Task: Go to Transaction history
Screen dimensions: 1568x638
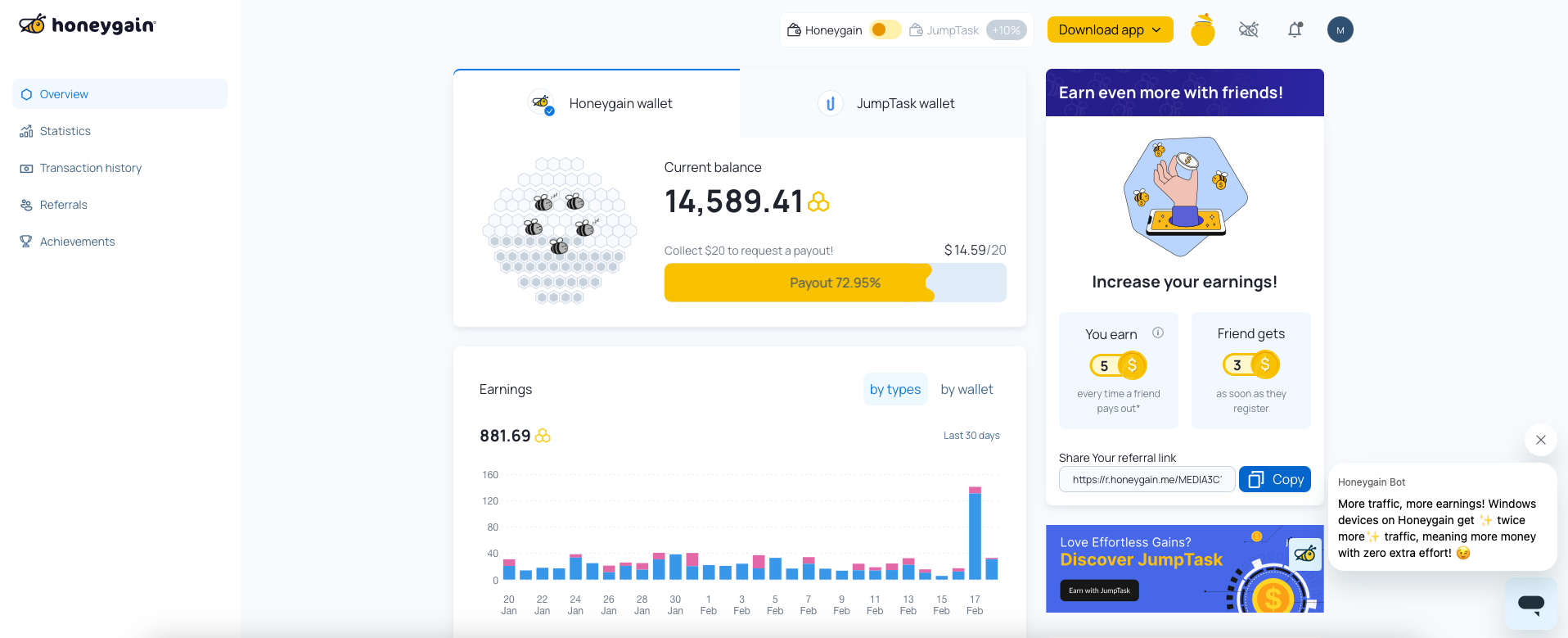Action: [x=90, y=168]
